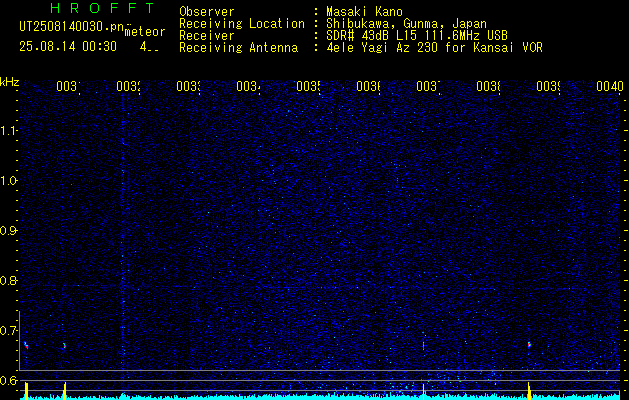Click the yellow power spike below 0037
This screenshot has width=629, height=400.
[x=423, y=391]
